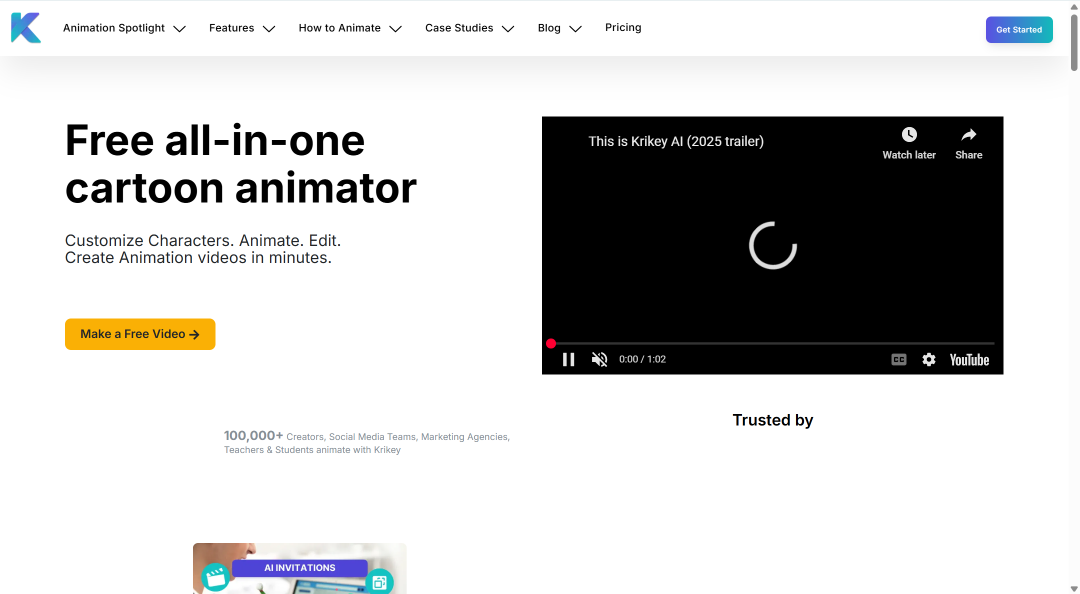1080x594 pixels.
Task: Expand the Blog chevron arrow
Action: click(x=576, y=29)
